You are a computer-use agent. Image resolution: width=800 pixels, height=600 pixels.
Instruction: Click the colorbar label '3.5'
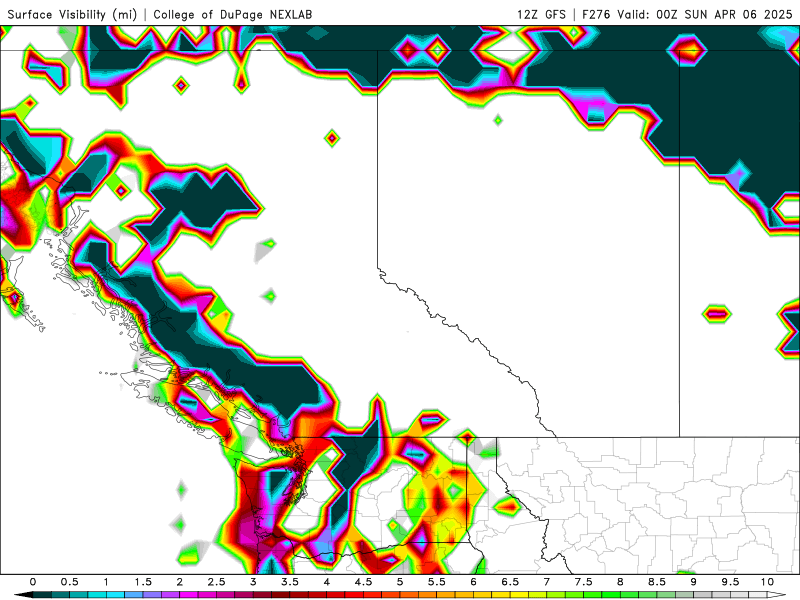click(x=290, y=582)
